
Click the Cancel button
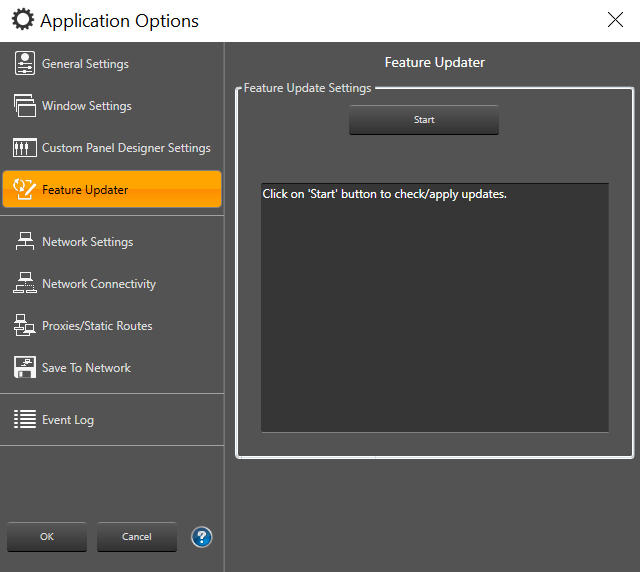[x=137, y=537]
